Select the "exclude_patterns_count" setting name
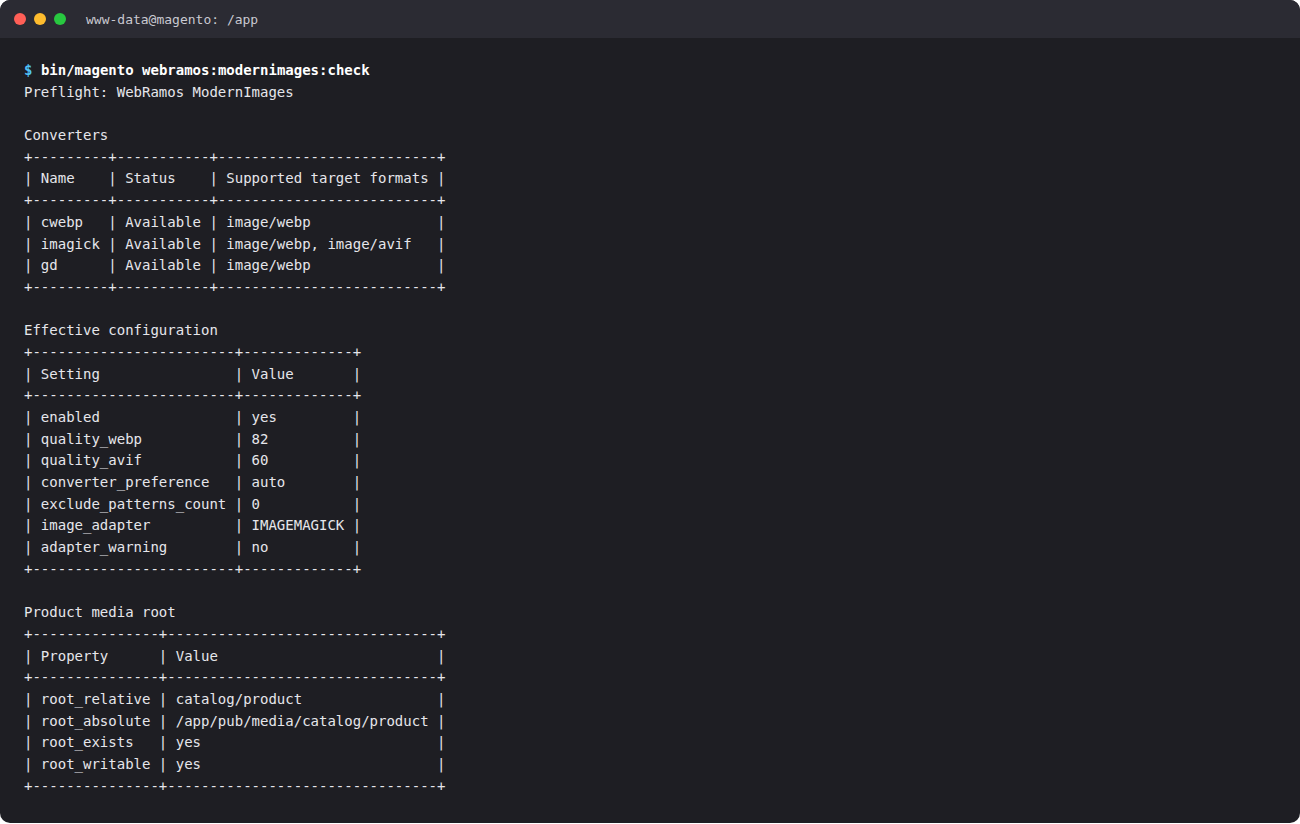 point(134,504)
